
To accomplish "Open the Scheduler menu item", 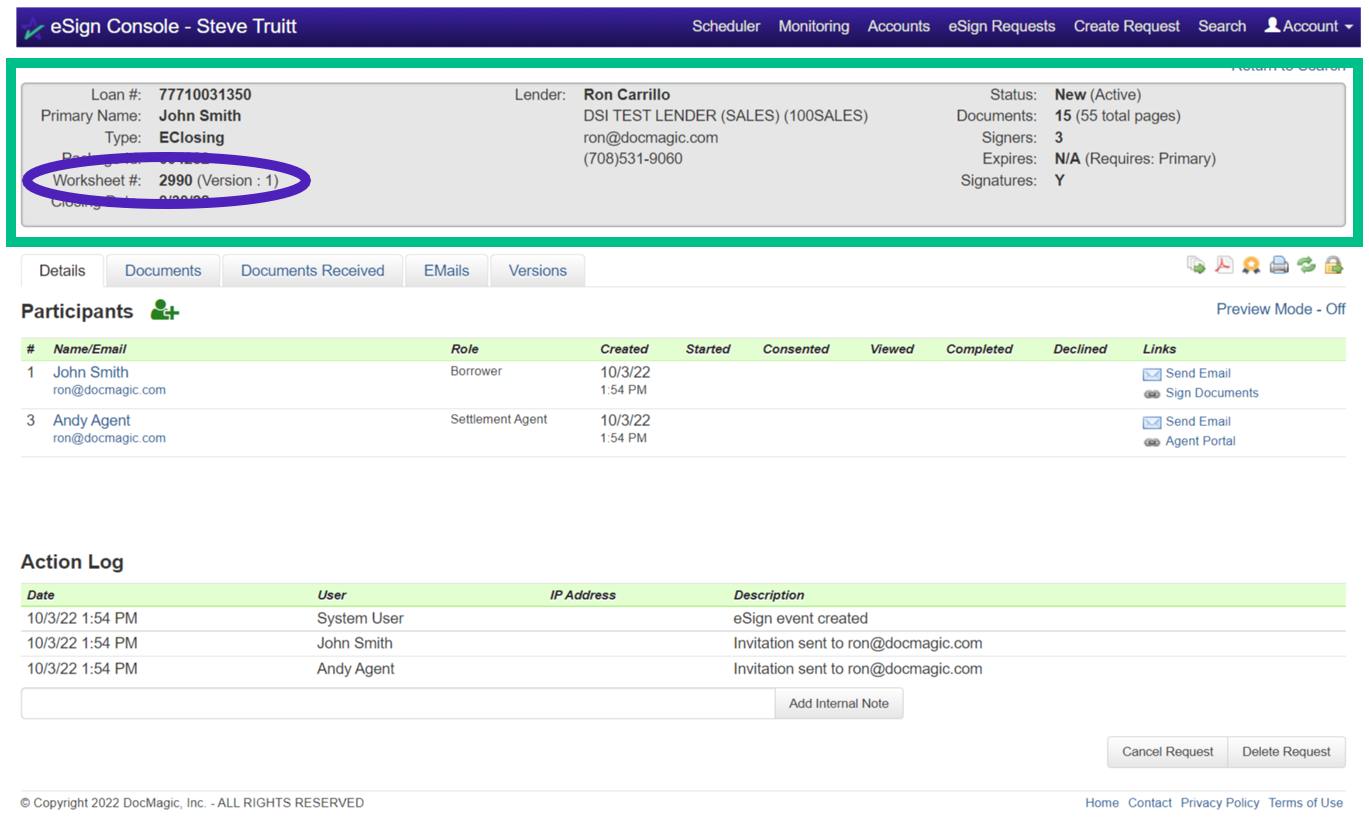I will pyautogui.click(x=726, y=26).
